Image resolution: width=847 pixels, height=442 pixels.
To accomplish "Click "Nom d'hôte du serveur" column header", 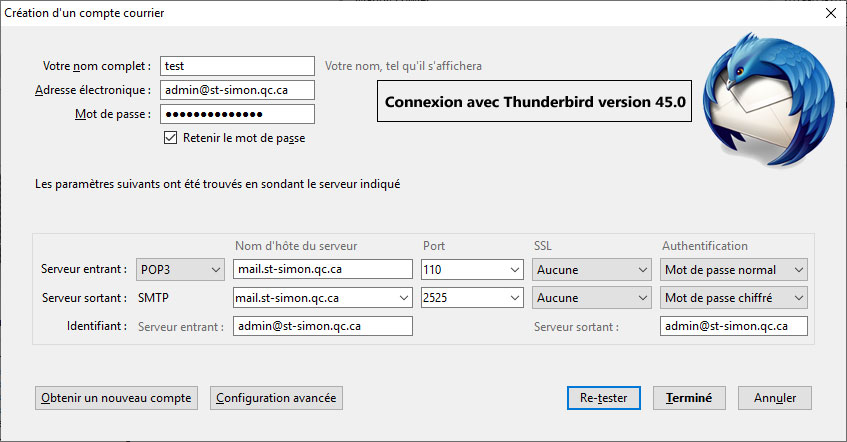I will 296,246.
